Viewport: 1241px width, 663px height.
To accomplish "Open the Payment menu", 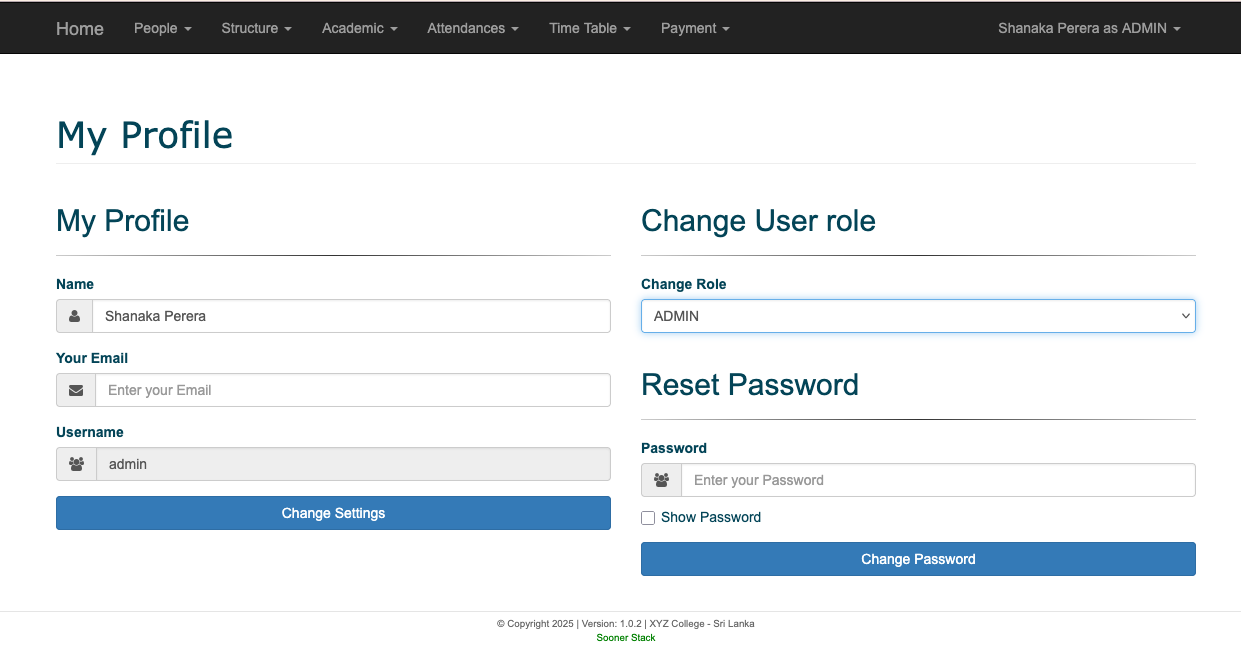I will (x=695, y=28).
